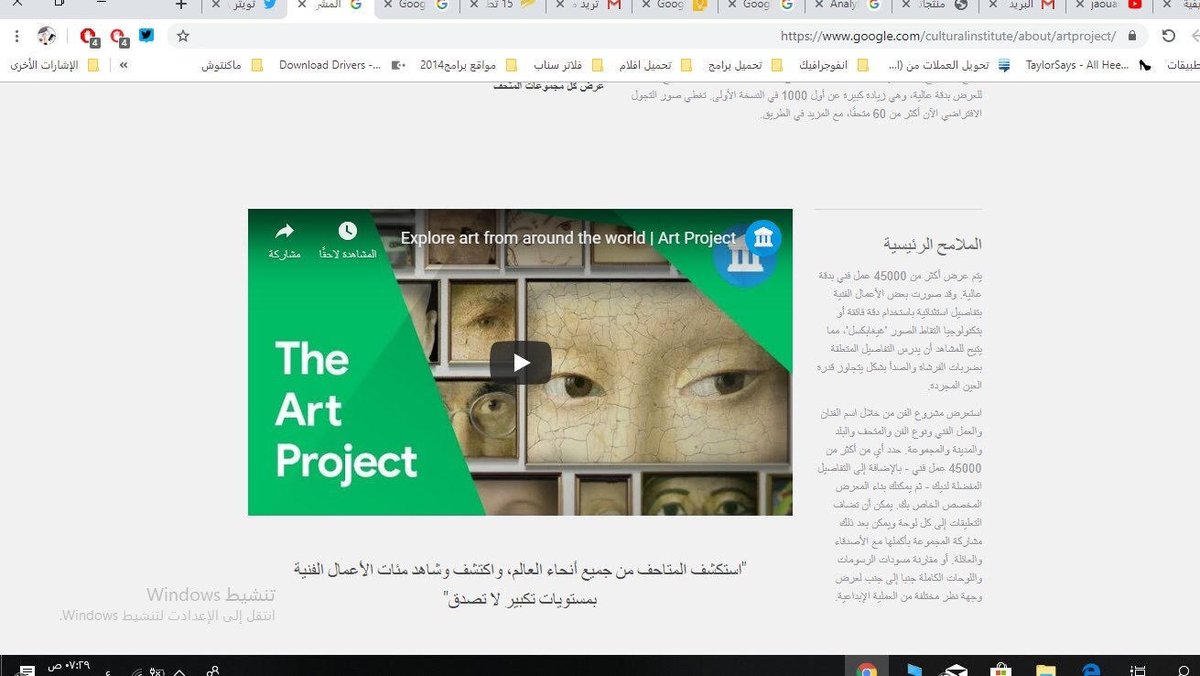Bookmark this page with the star icon
The height and width of the screenshot is (676, 1200).
183,36
